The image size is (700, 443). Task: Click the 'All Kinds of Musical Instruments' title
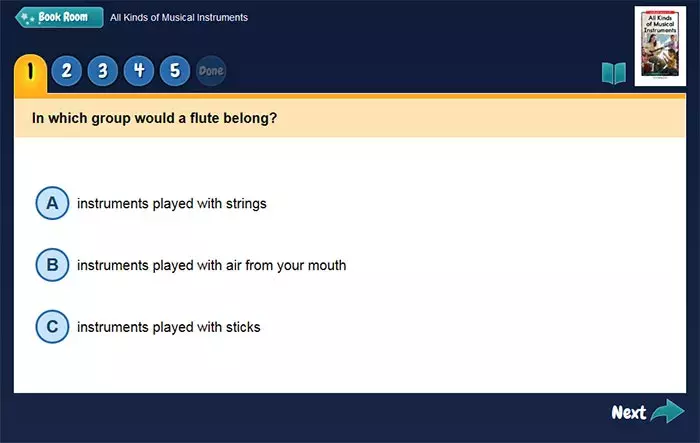pyautogui.click(x=179, y=18)
